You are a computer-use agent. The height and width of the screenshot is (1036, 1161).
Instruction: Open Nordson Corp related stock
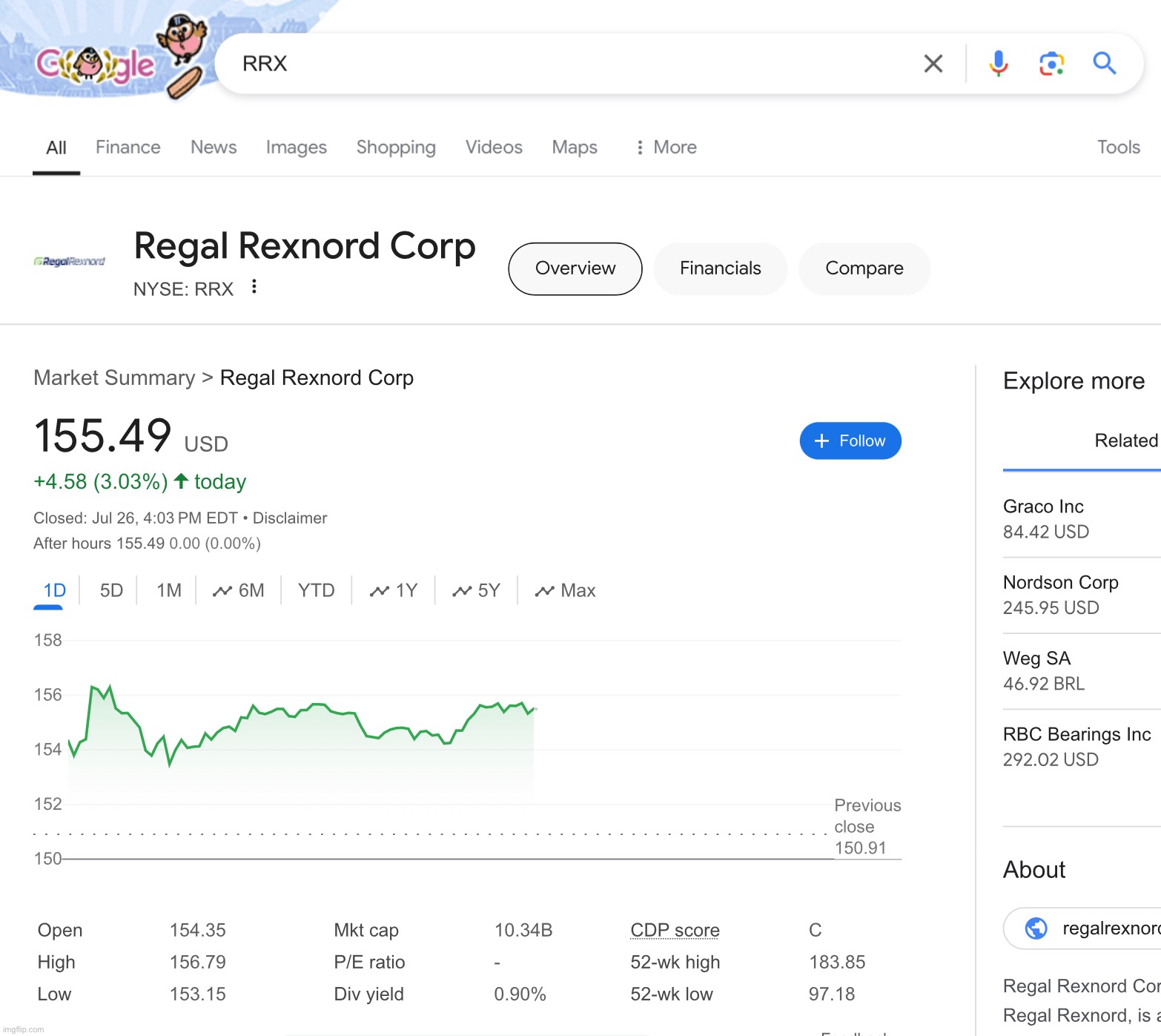(1082, 595)
